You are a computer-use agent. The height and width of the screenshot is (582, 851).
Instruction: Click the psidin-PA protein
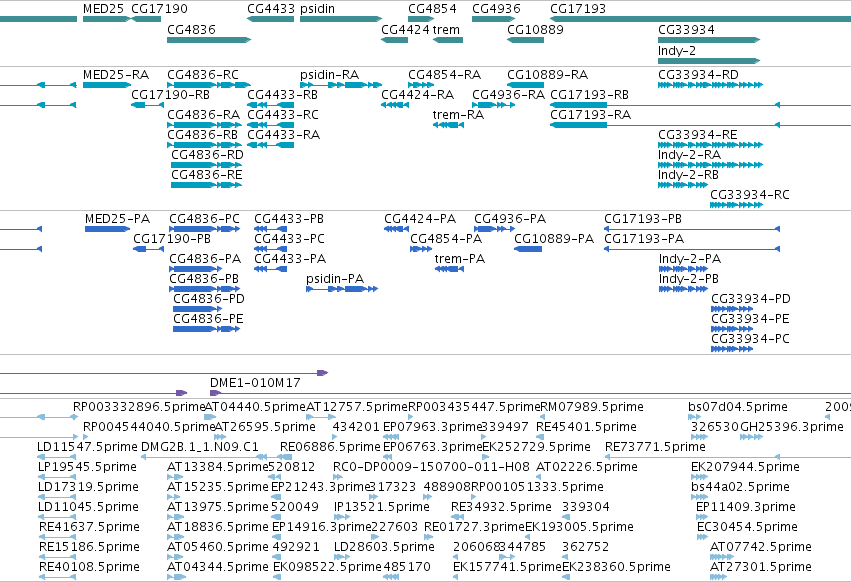tap(335, 279)
